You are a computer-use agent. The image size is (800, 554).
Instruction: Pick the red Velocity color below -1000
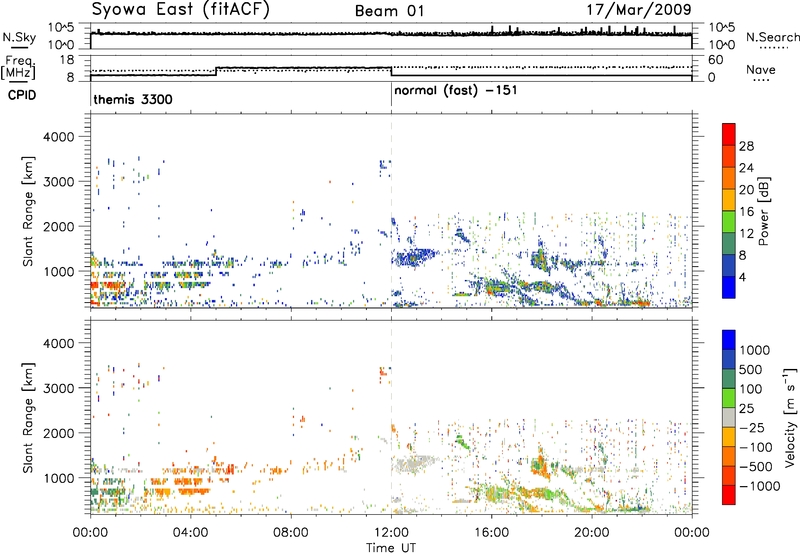[x=729, y=495]
